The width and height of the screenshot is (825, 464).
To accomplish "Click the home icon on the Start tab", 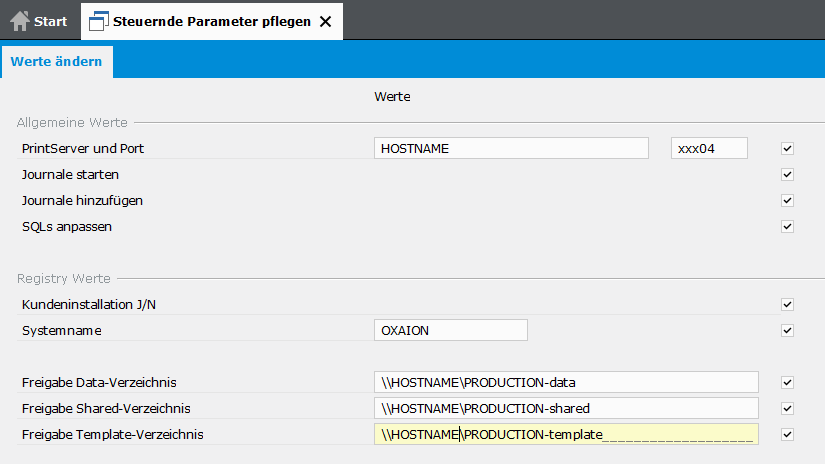I will coord(20,20).
